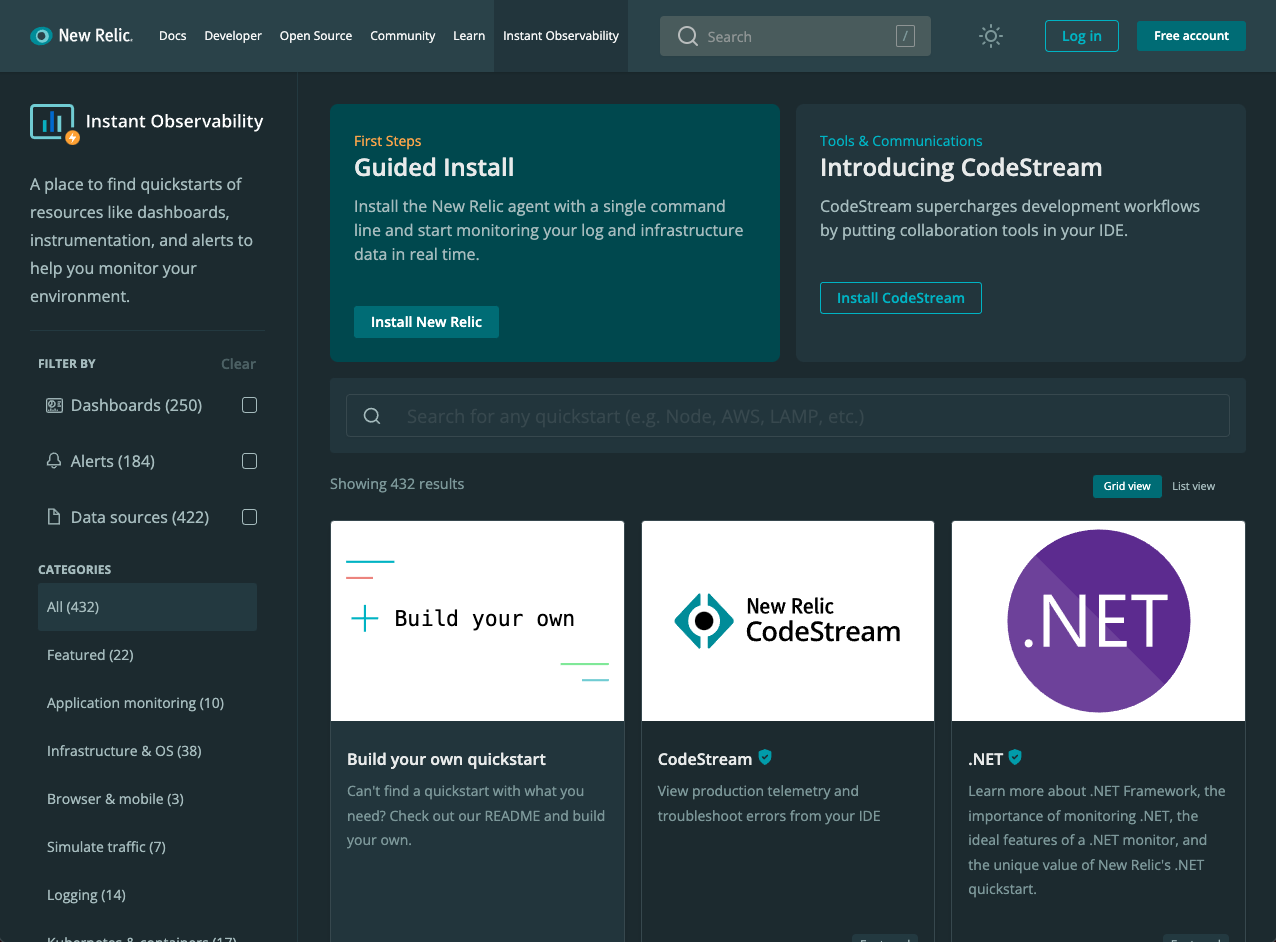This screenshot has height=942, width=1276.
Task: Select the Community navigation item
Action: point(402,35)
